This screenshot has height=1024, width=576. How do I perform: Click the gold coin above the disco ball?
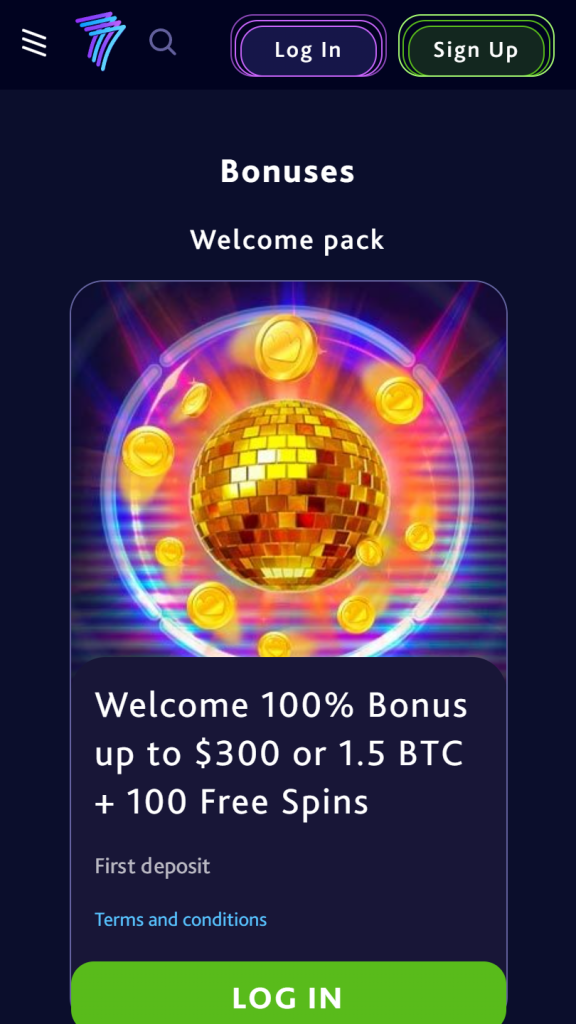(286, 347)
